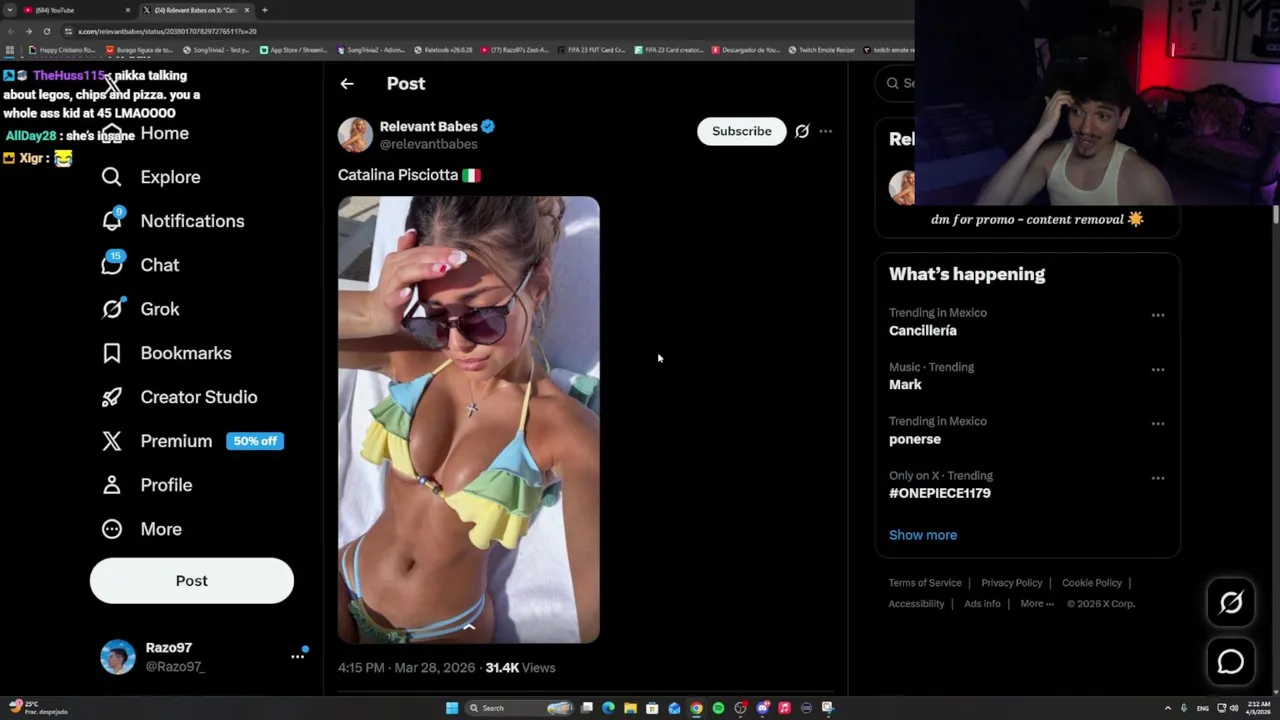This screenshot has width=1280, height=720.
Task: Launch Grok from the sidebar
Action: [x=140, y=309]
